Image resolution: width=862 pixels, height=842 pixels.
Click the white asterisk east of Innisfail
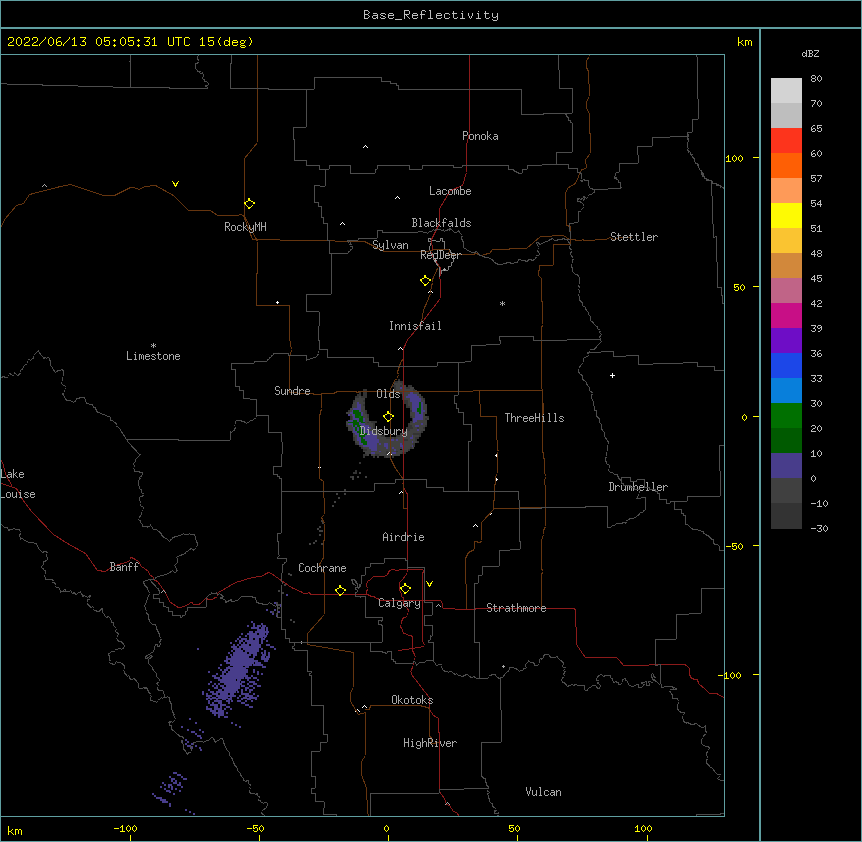click(x=502, y=303)
